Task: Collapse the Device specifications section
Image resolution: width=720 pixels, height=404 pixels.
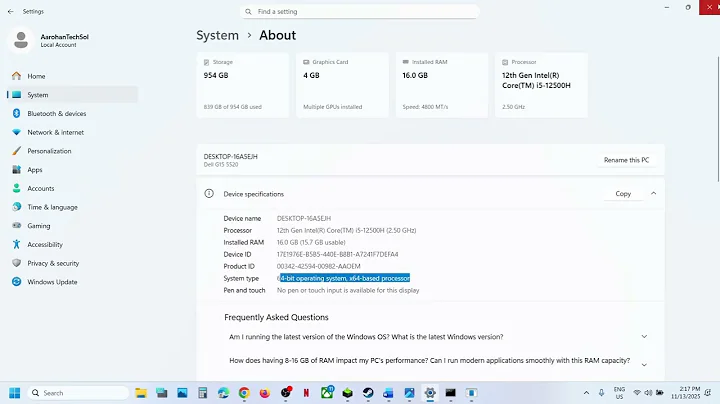Action: [653, 194]
